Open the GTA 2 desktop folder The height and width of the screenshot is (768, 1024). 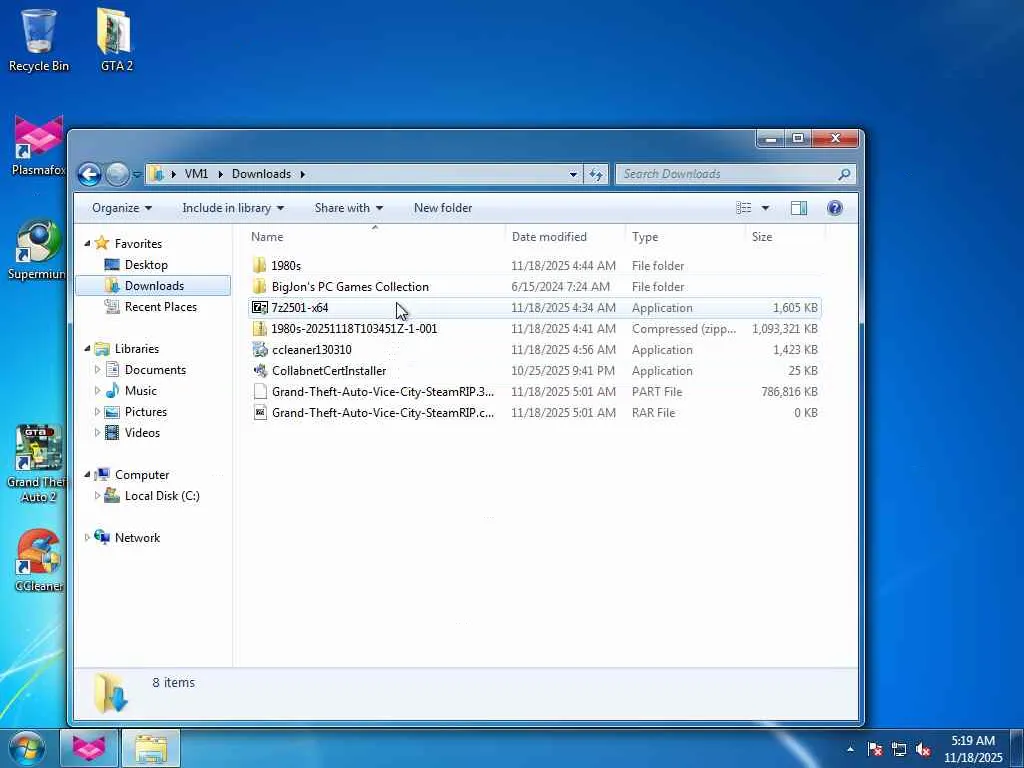116,39
